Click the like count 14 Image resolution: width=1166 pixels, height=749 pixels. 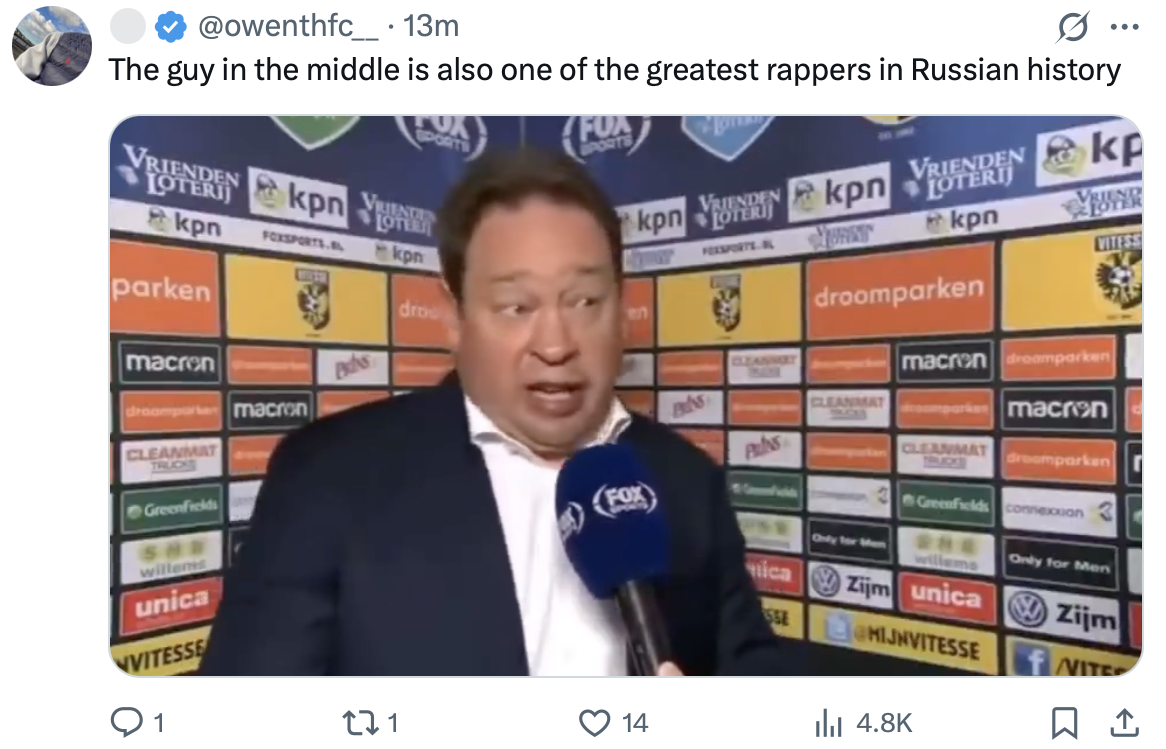(x=634, y=722)
